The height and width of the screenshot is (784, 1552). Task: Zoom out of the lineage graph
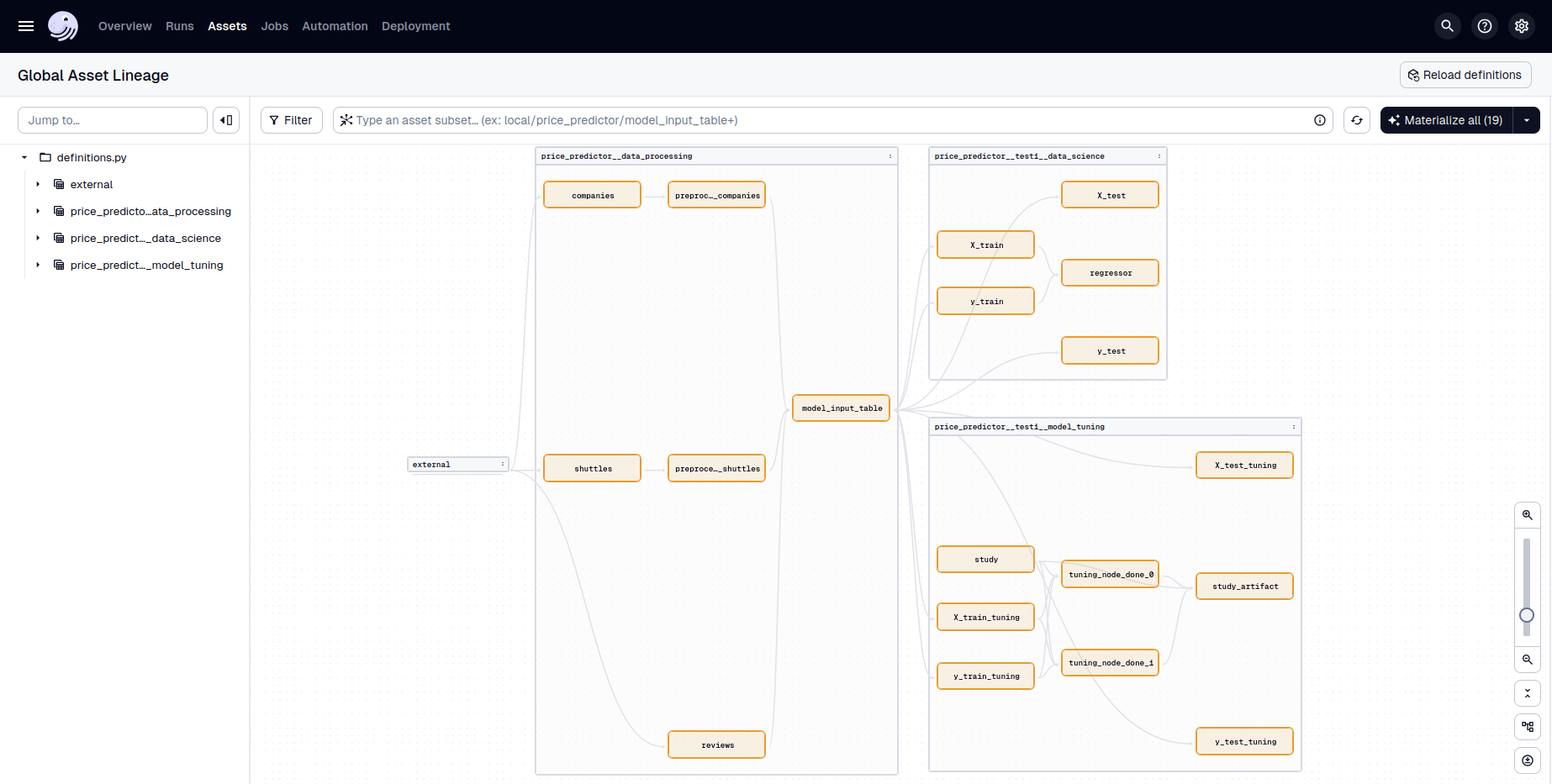[x=1528, y=660]
